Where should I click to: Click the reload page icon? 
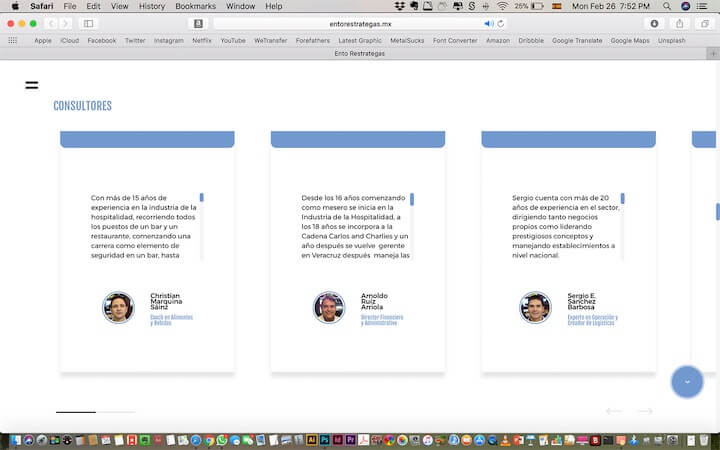click(x=501, y=23)
